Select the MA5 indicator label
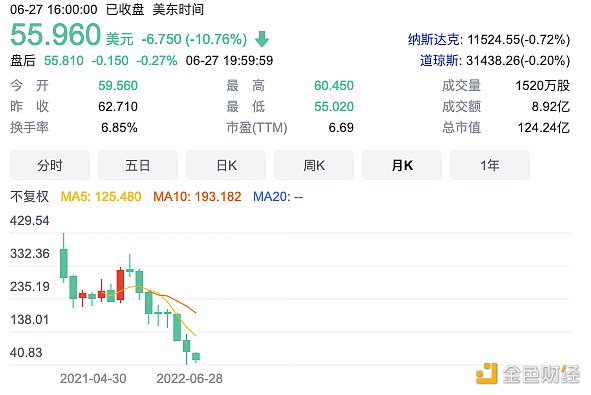This screenshot has height=395, width=591. pos(101,196)
